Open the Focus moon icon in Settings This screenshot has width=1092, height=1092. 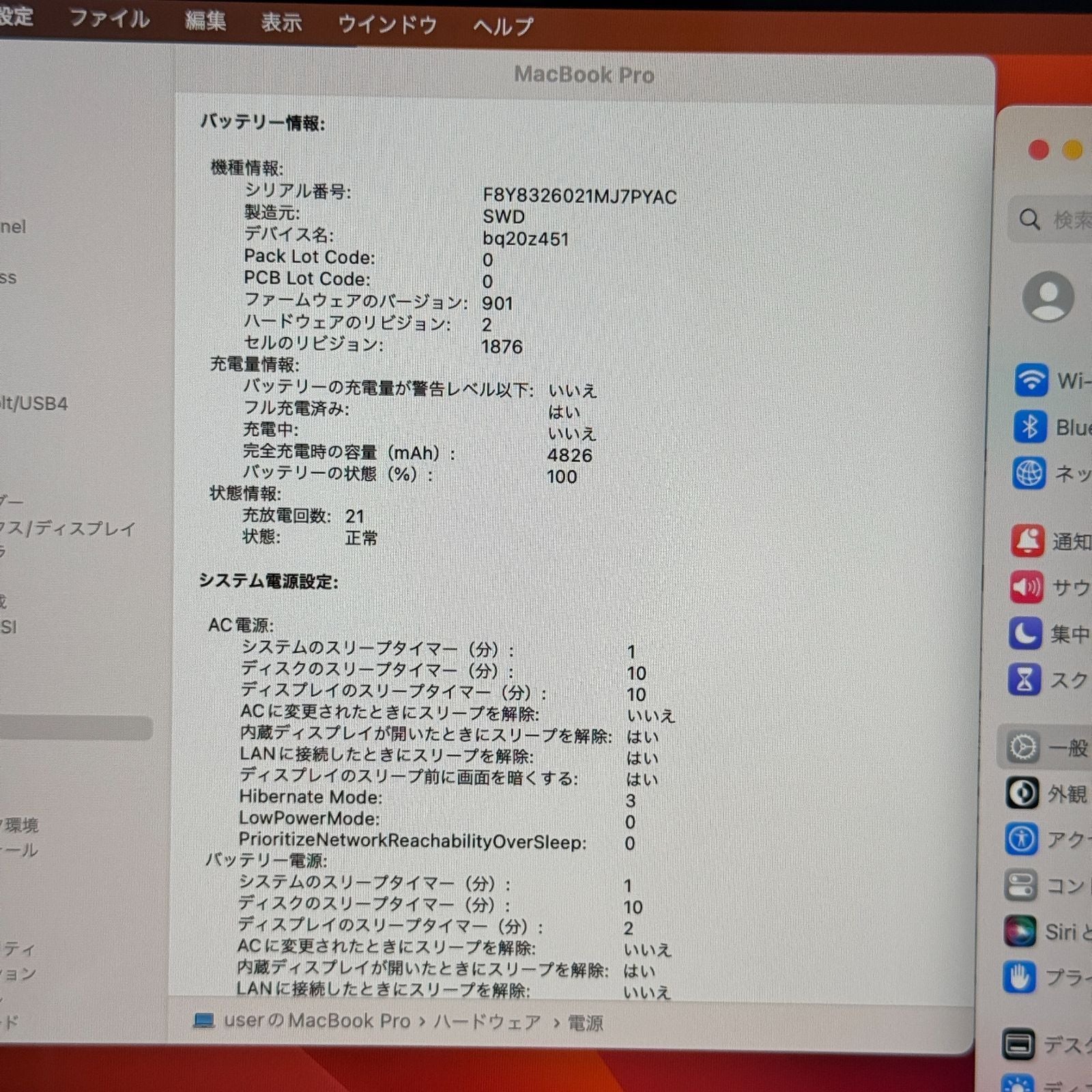coord(1025,633)
